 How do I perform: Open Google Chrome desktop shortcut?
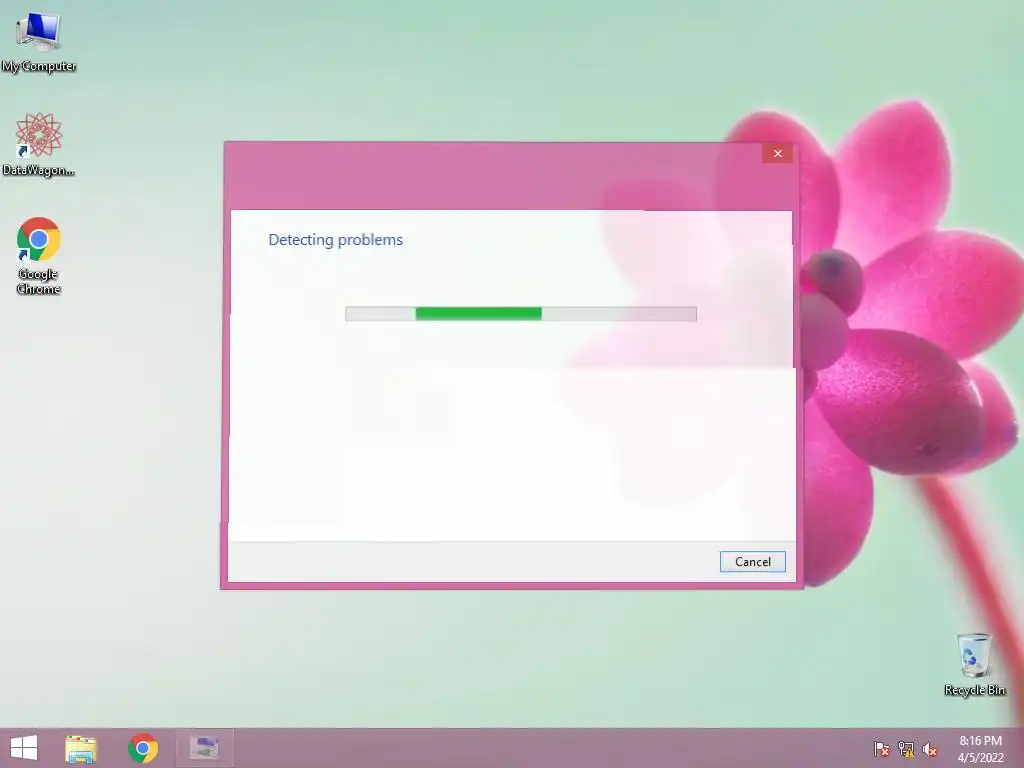click(39, 255)
